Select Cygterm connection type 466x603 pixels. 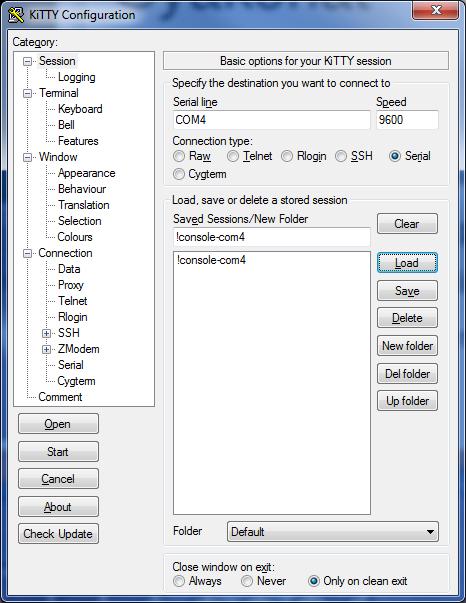(179, 174)
